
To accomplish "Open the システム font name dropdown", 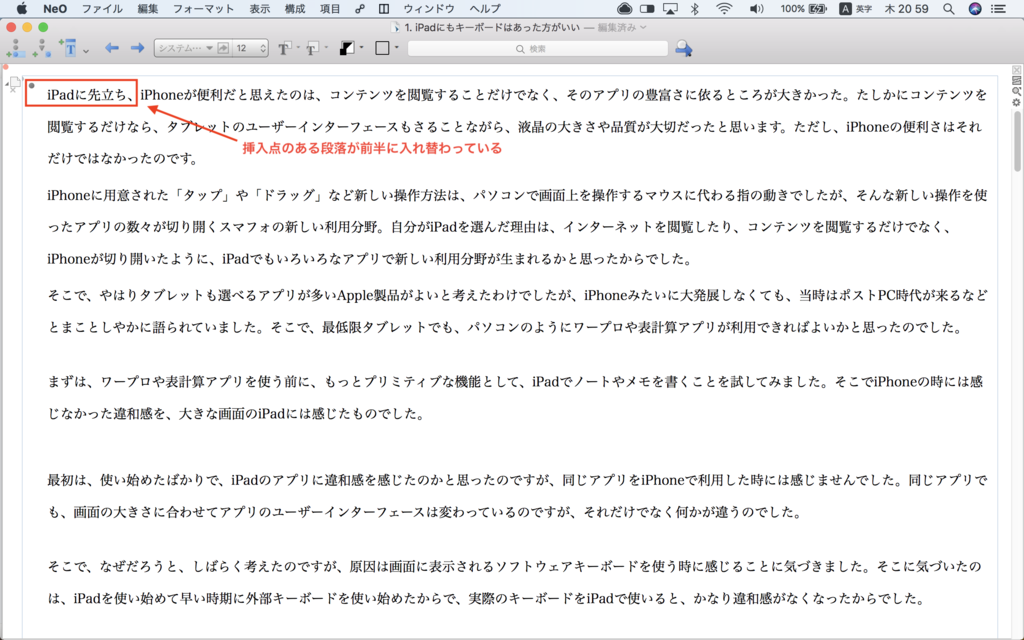I will (185, 48).
